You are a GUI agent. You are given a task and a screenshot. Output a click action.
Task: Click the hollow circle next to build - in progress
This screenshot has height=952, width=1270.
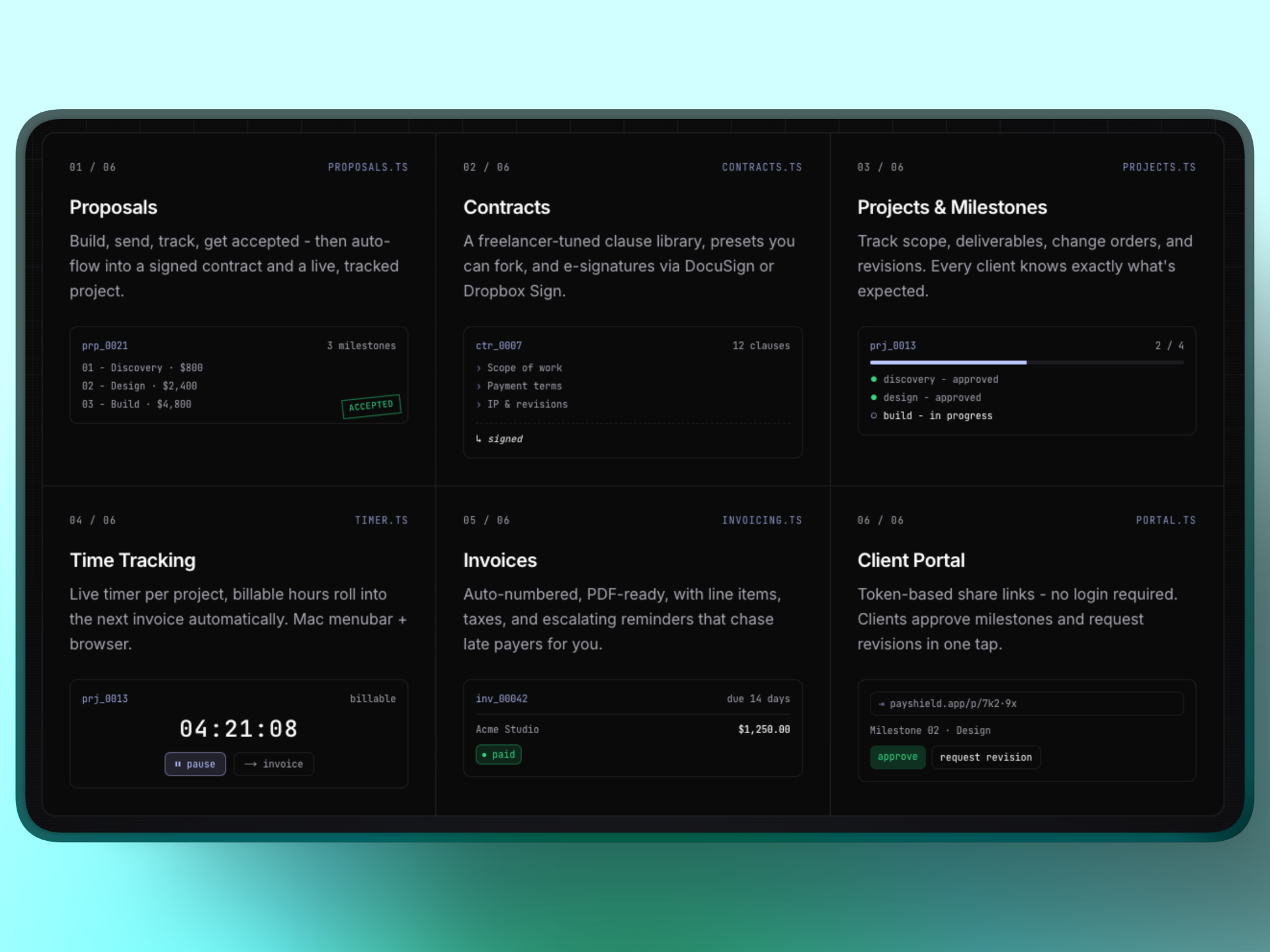874,415
